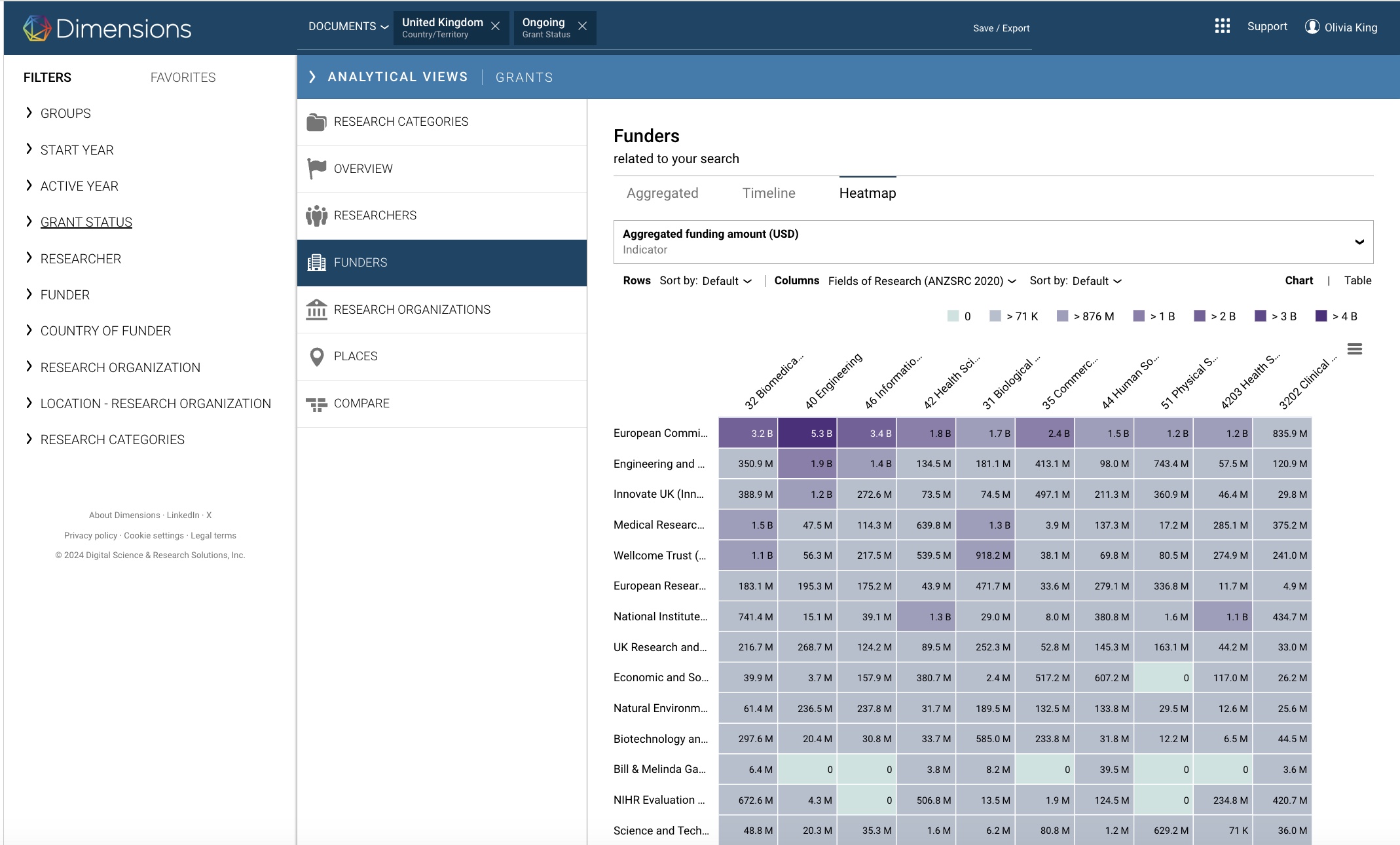
Task: Open the Fields of Research columns dropdown
Action: (922, 281)
